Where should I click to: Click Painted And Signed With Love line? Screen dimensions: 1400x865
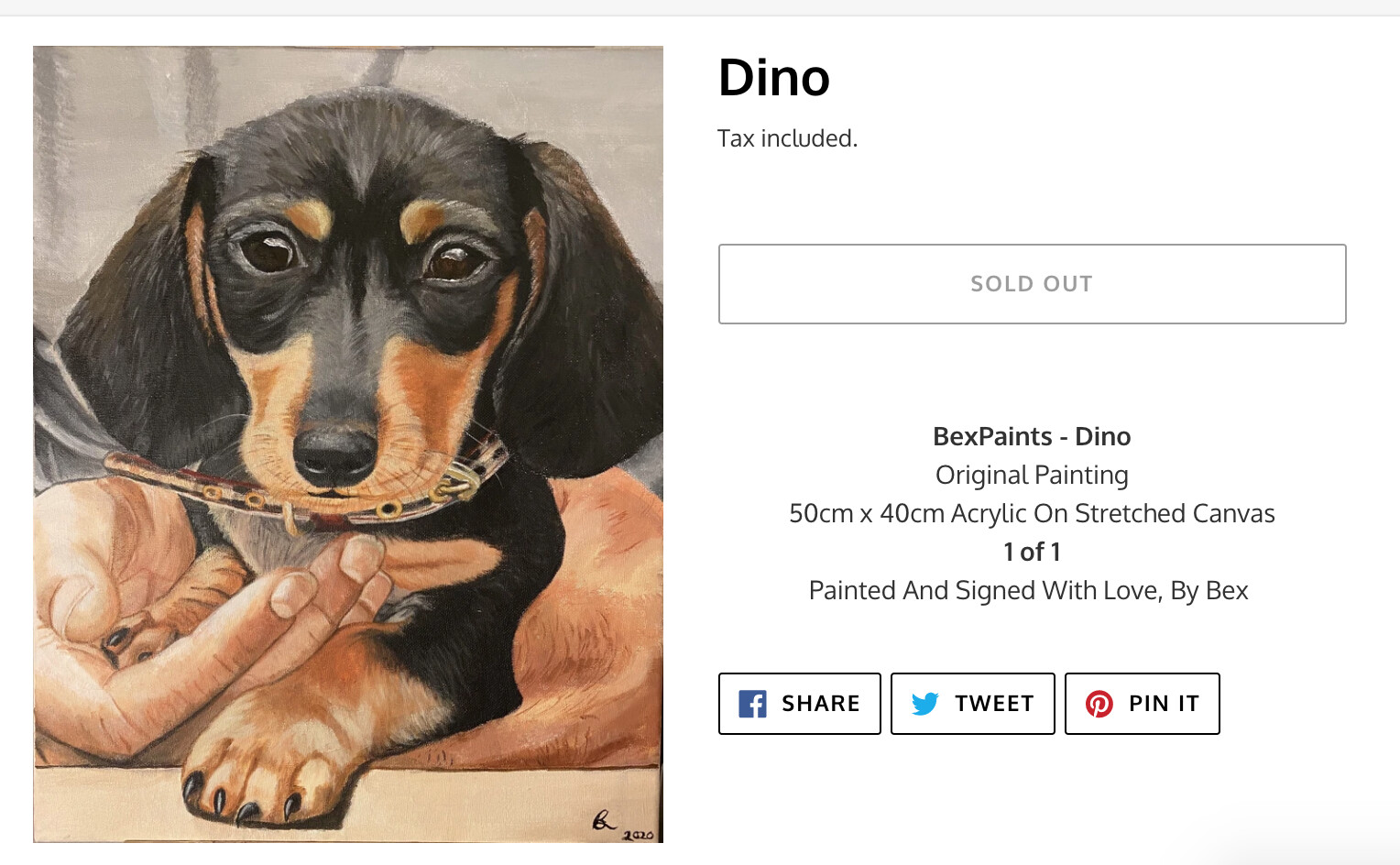(1028, 590)
